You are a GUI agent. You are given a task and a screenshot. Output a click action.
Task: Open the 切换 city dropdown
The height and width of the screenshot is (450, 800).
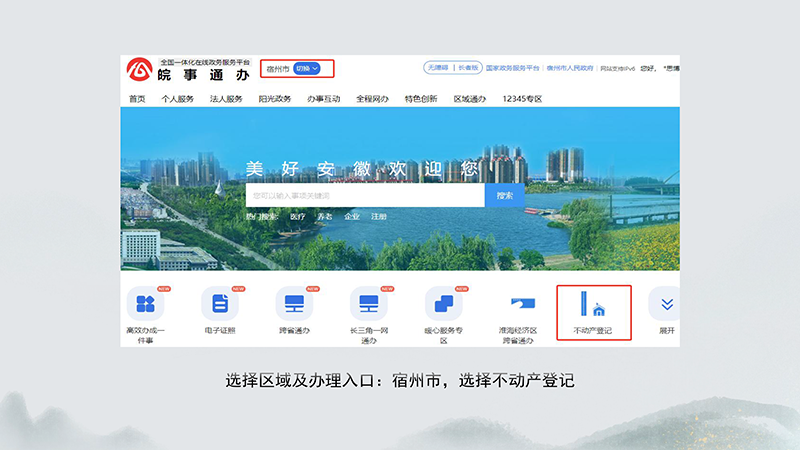[308, 69]
